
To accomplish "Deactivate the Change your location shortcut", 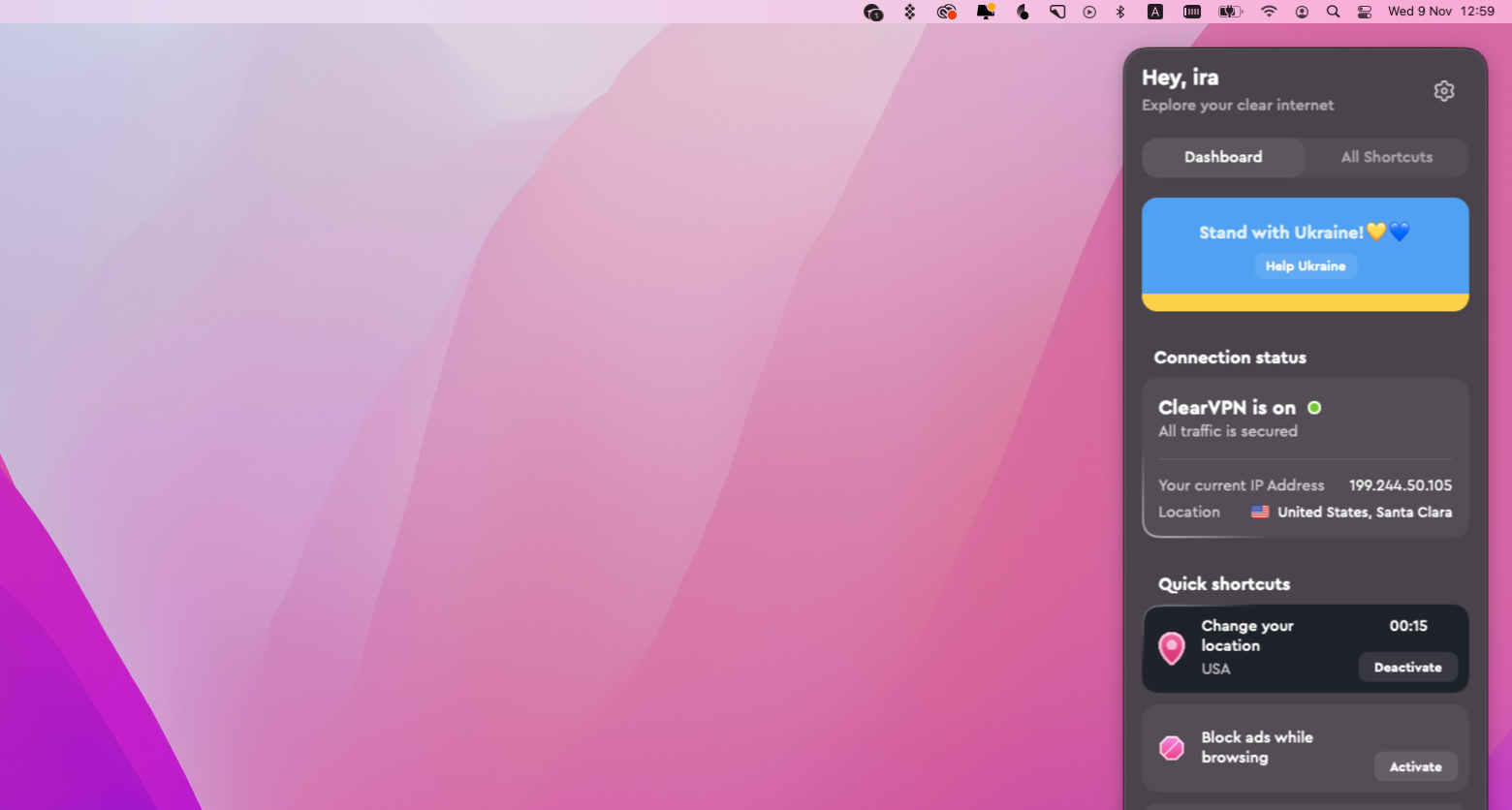I will point(1407,668).
